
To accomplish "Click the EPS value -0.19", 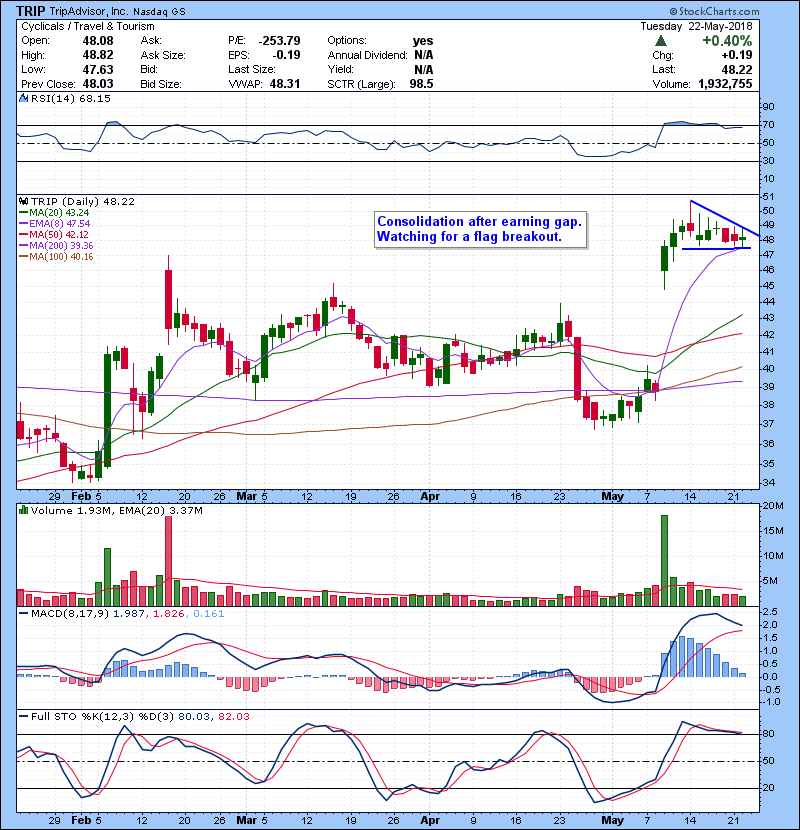I will pyautogui.click(x=286, y=55).
